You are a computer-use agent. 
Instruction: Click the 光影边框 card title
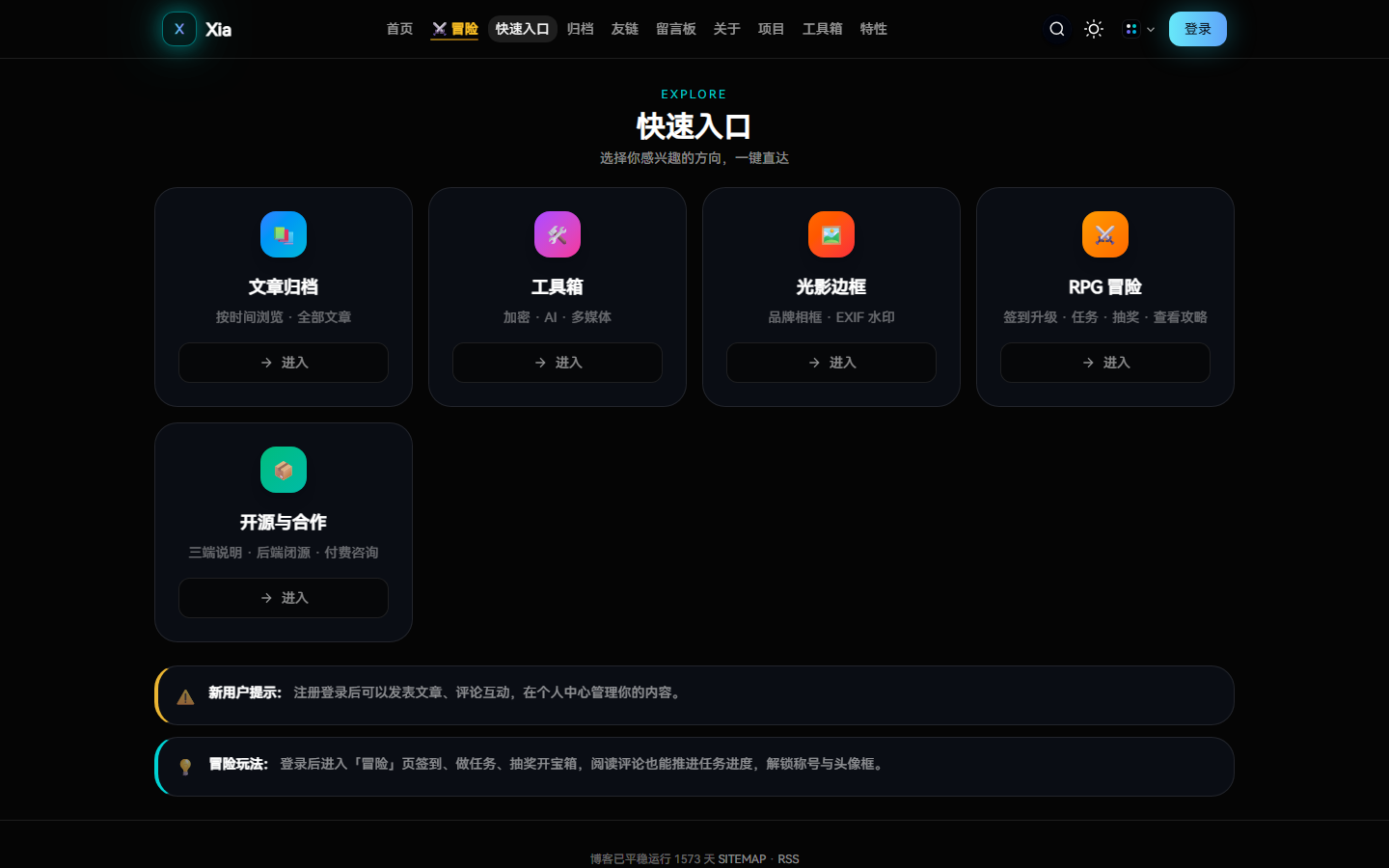(831, 286)
